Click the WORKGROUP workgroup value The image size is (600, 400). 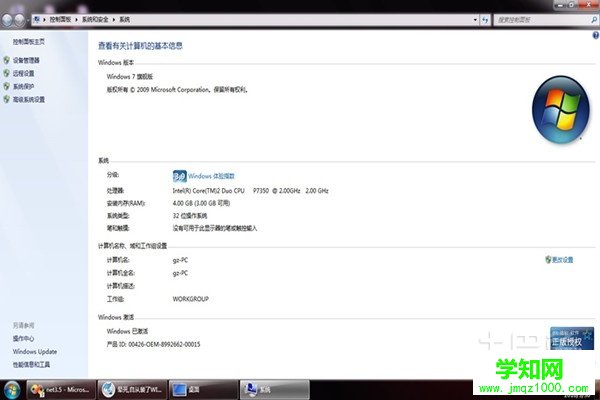[x=191, y=299]
